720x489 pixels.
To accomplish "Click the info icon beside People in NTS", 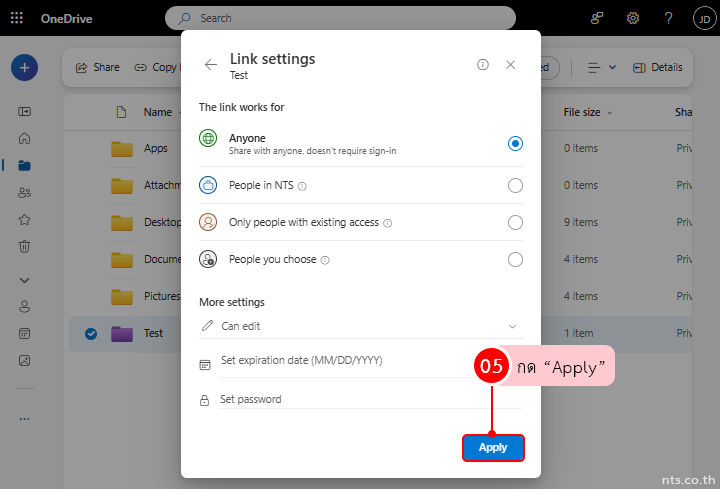I will [x=302, y=186].
